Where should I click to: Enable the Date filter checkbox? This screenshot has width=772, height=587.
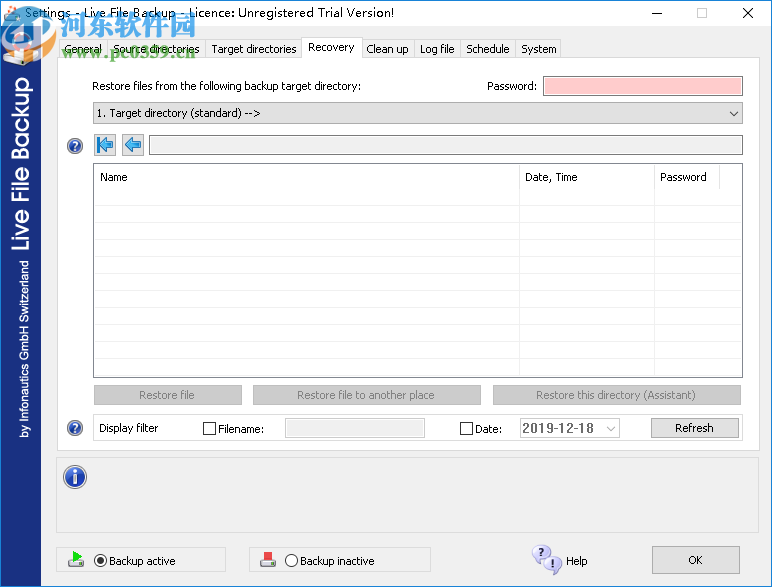point(466,428)
